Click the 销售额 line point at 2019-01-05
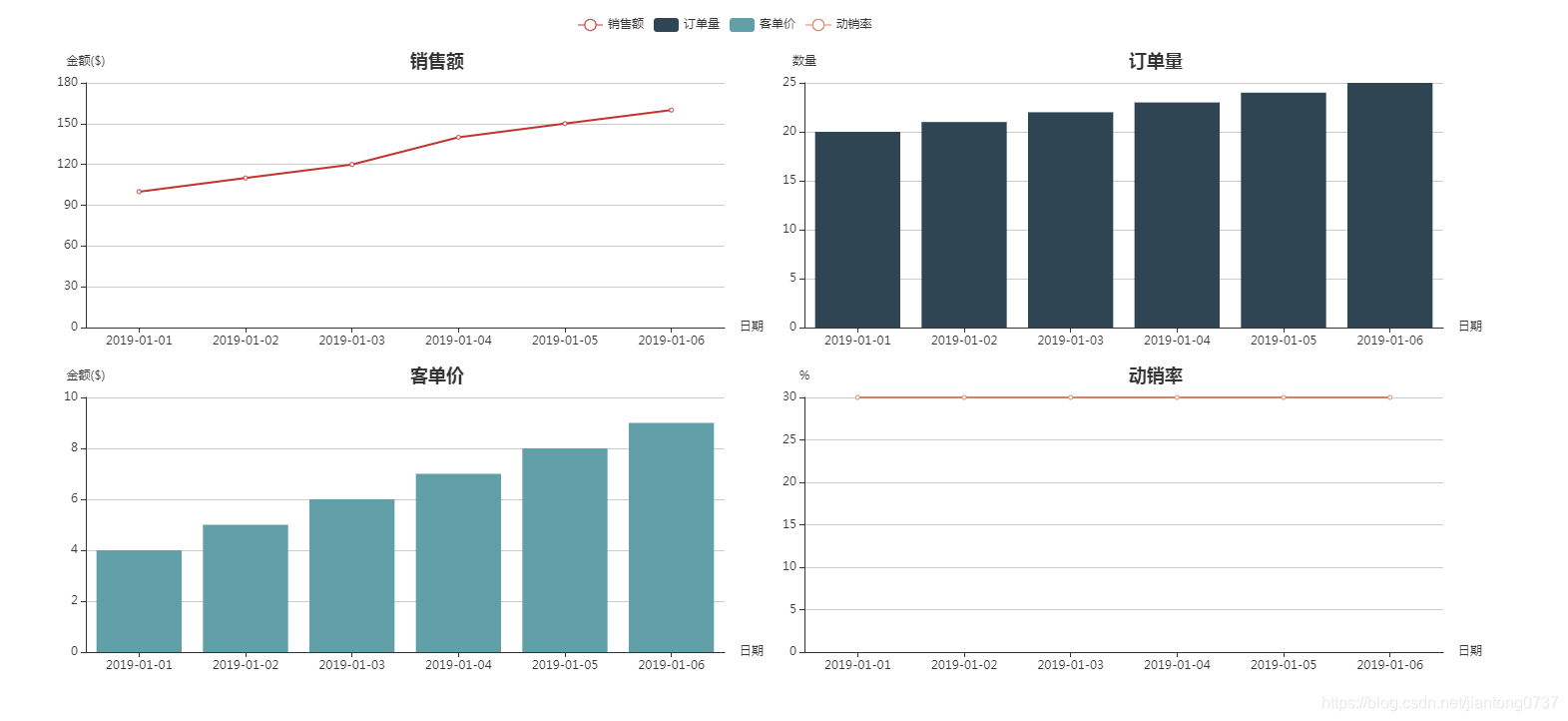Image resolution: width=1568 pixels, height=721 pixels. (565, 124)
